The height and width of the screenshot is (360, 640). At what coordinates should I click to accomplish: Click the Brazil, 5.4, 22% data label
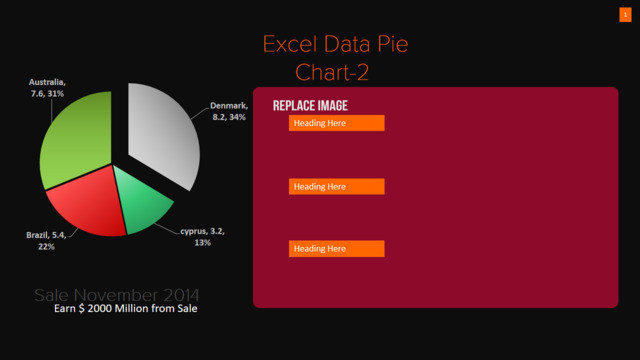tap(46, 240)
